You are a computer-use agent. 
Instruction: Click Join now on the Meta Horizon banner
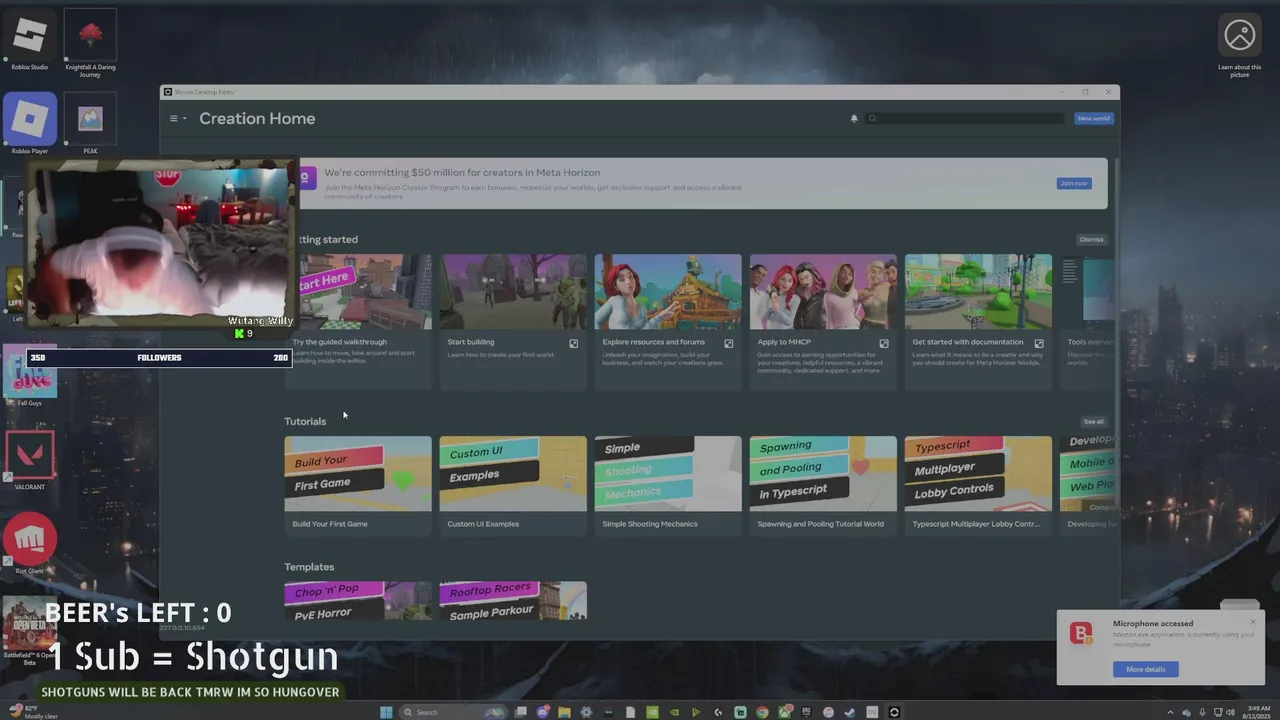1074,183
